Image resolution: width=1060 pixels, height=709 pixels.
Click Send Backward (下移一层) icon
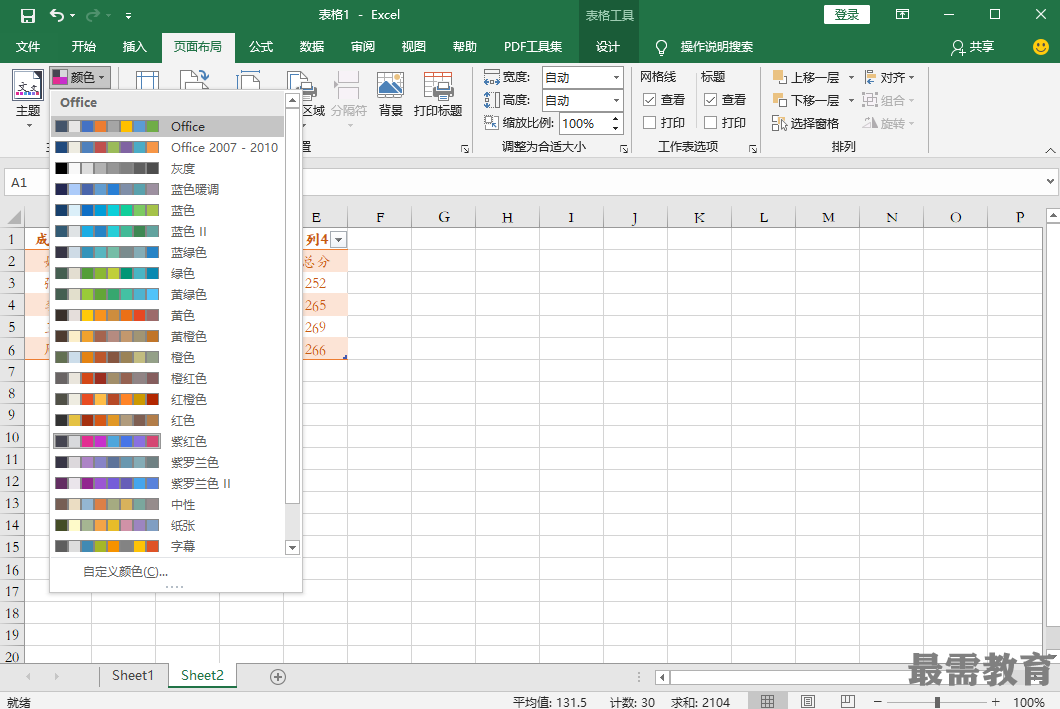779,100
